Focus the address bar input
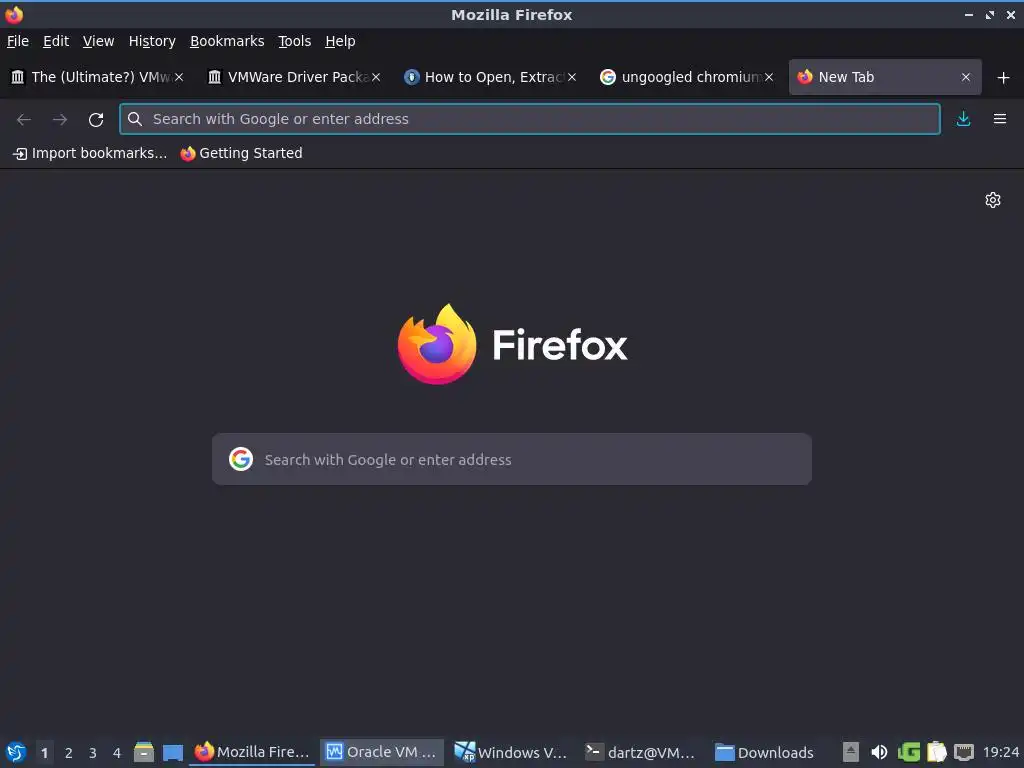Image resolution: width=1024 pixels, height=768 pixels. 530,119
